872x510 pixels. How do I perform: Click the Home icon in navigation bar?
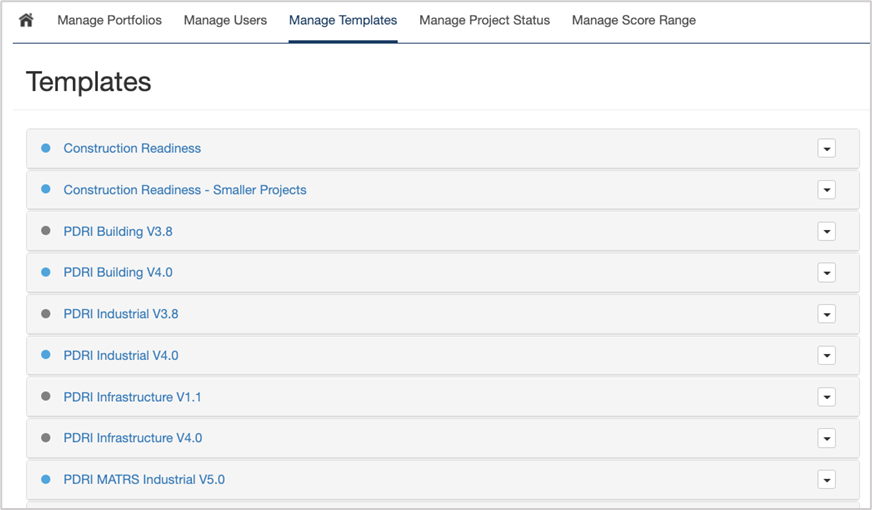tap(26, 20)
